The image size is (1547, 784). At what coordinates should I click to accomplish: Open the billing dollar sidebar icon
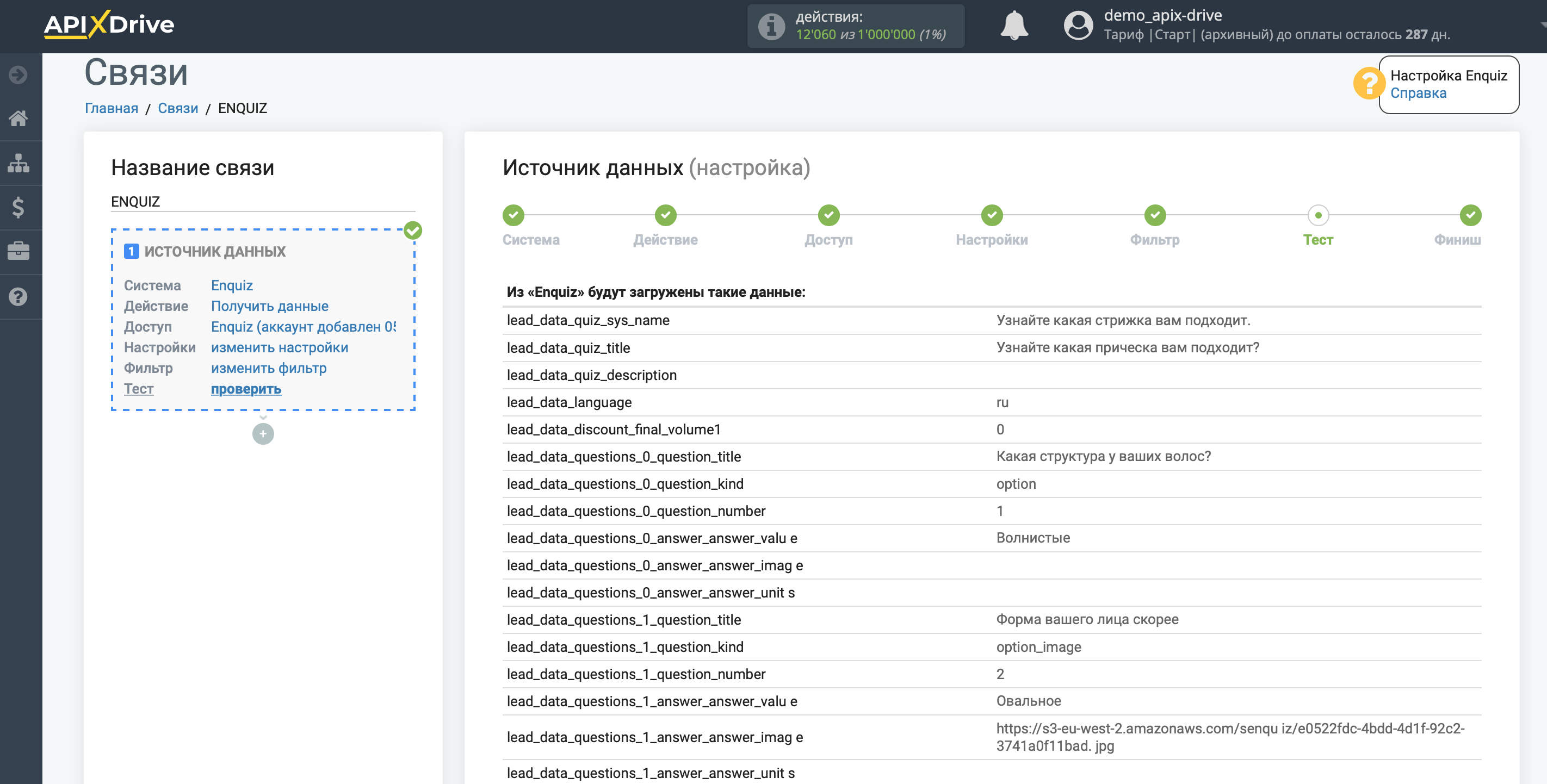tap(18, 207)
